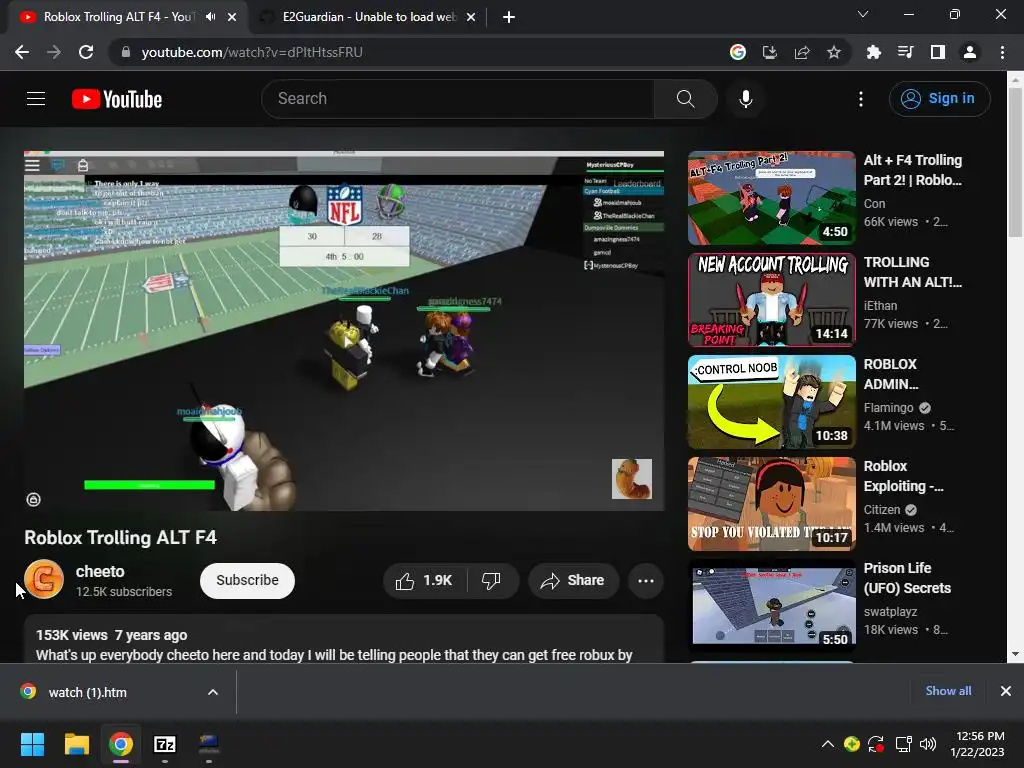Expand the video description box
Viewport: 1024px width, 768px height.
pyautogui.click(x=344, y=639)
